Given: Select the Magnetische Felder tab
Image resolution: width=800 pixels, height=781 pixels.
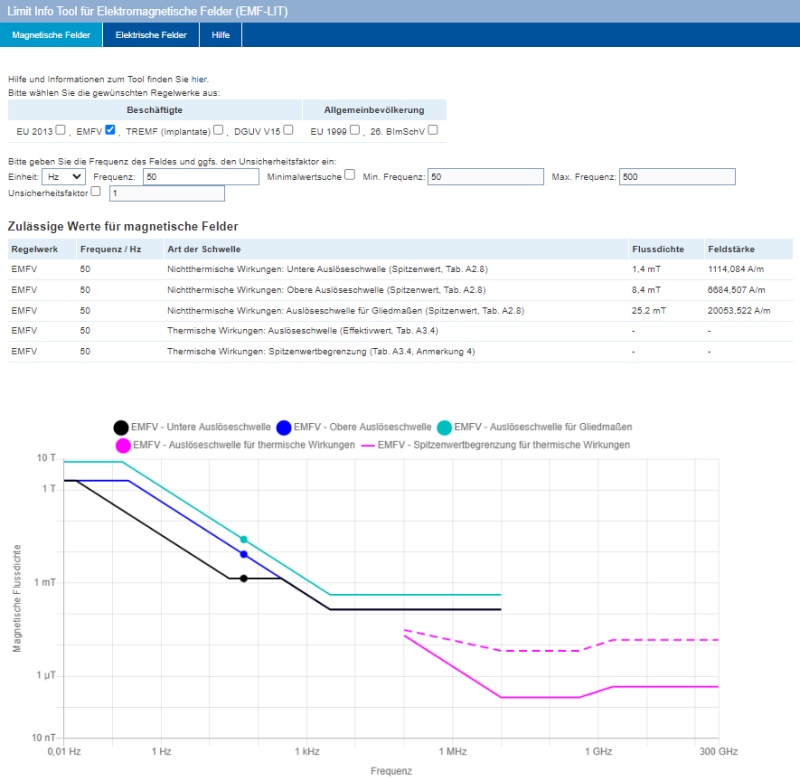Looking at the screenshot, I should 51,35.
